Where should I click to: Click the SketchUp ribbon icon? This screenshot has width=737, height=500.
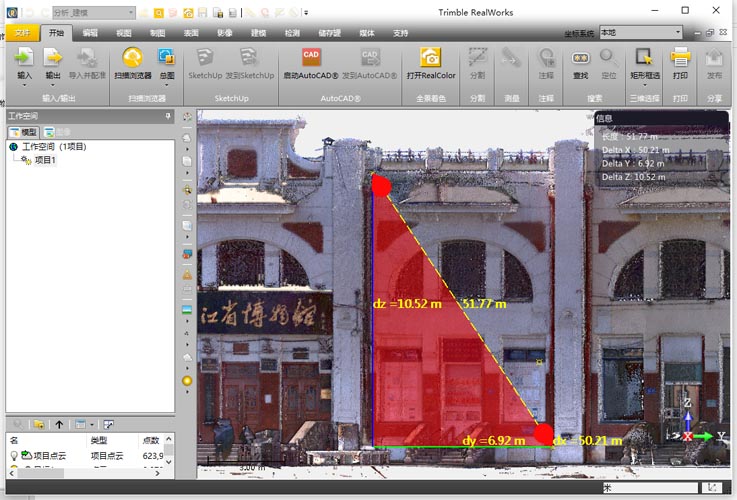click(205, 57)
